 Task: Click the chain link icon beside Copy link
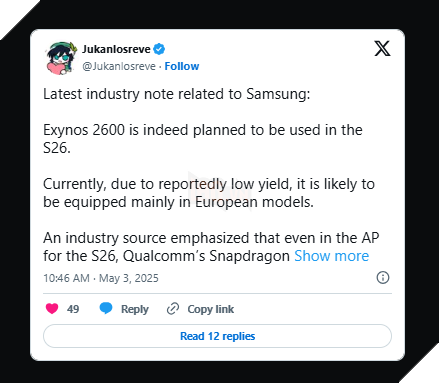coord(173,309)
